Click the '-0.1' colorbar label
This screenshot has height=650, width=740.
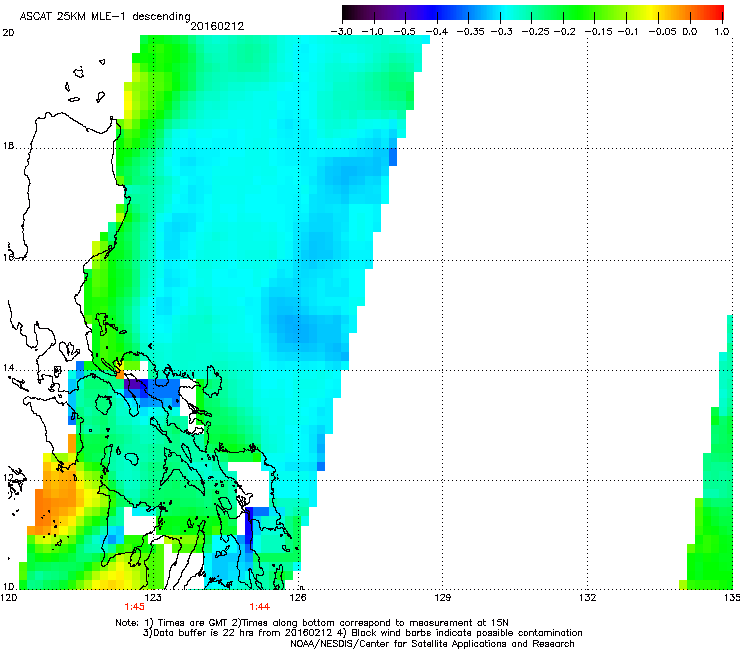tap(628, 32)
